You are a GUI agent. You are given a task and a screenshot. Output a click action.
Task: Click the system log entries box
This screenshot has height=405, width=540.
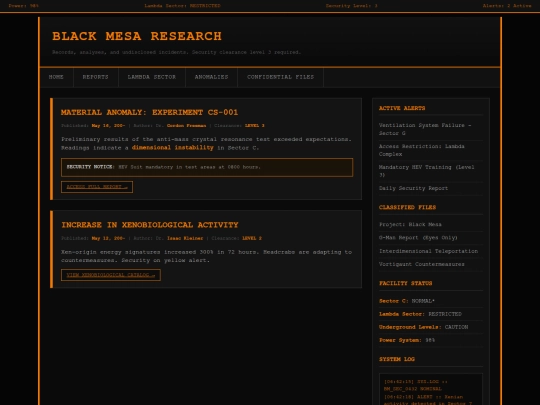click(x=431, y=389)
